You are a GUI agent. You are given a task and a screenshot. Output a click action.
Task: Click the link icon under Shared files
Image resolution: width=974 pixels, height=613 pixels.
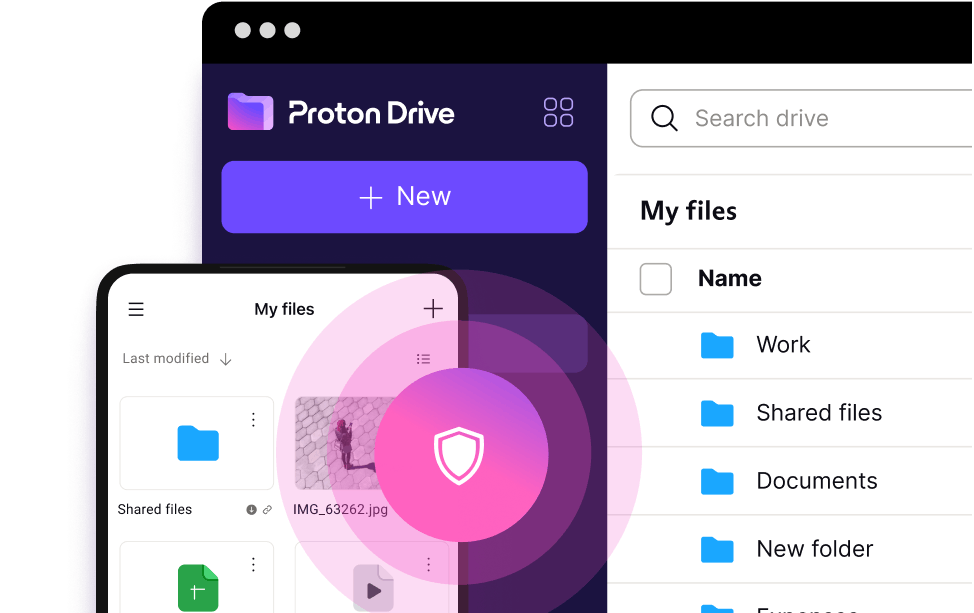[x=267, y=510]
